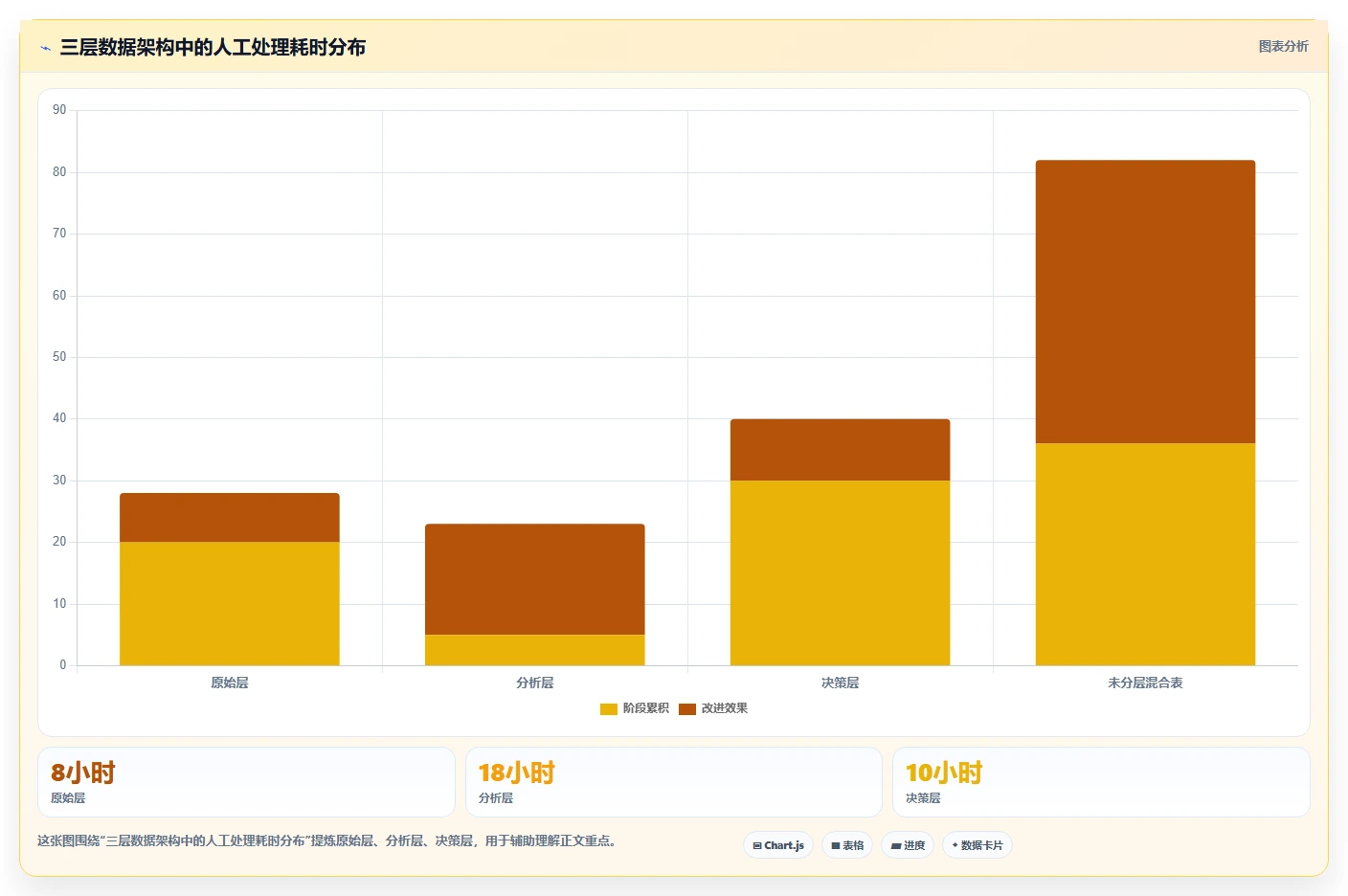Open the 8小时 原始层 stat card
Image resolution: width=1348 pixels, height=896 pixels.
246,782
